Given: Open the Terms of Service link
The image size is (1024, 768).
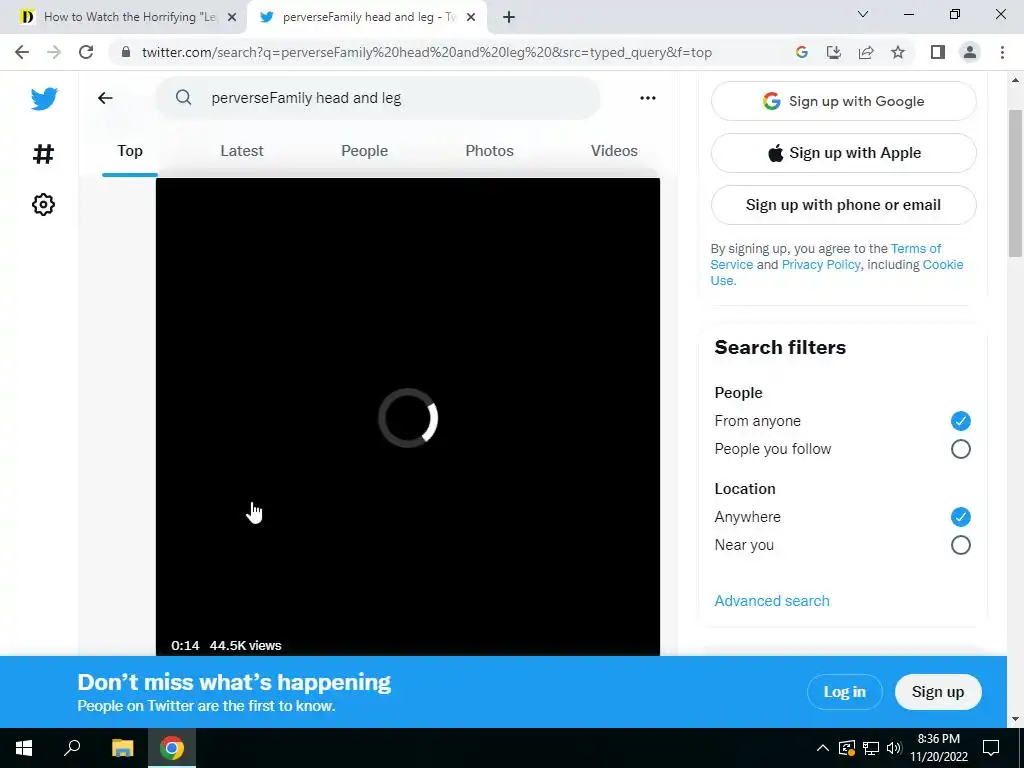Looking at the screenshot, I should pyautogui.click(x=916, y=249).
